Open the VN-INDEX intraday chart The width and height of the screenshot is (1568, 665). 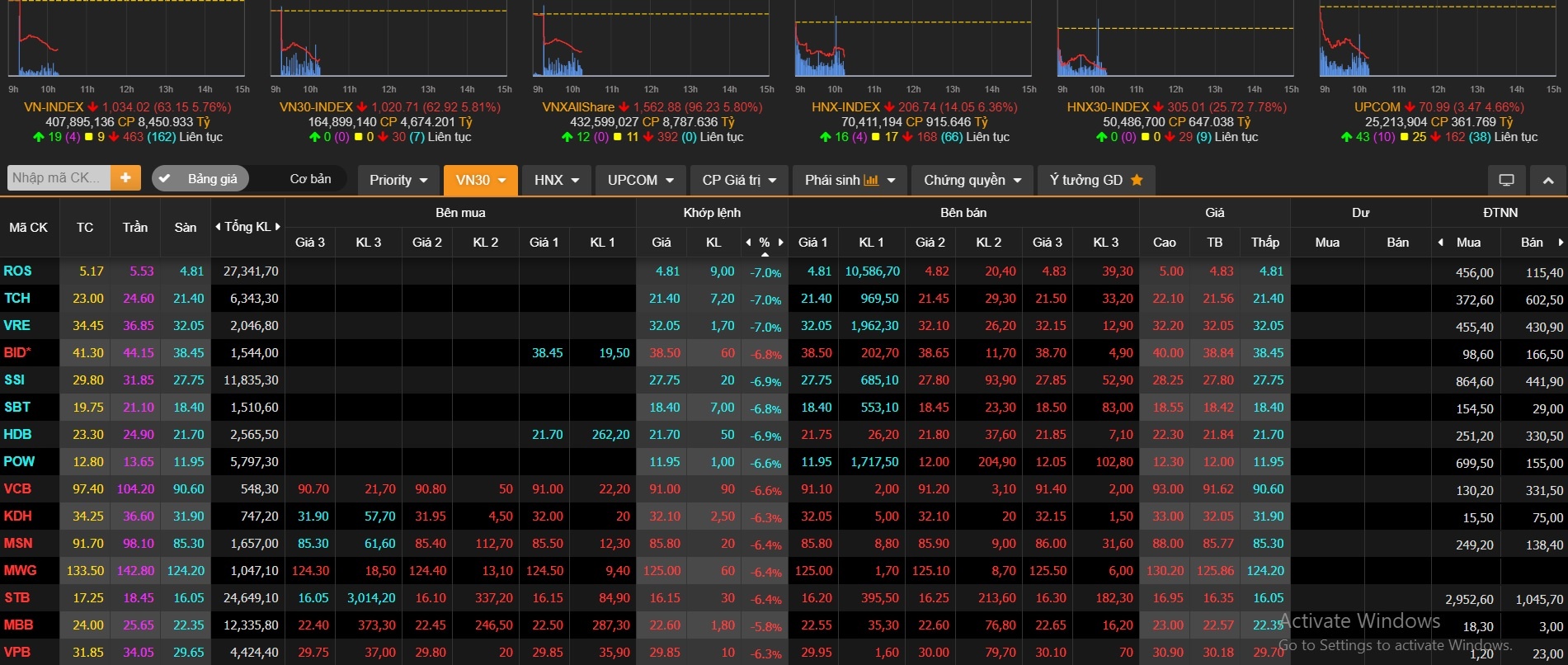(126, 41)
